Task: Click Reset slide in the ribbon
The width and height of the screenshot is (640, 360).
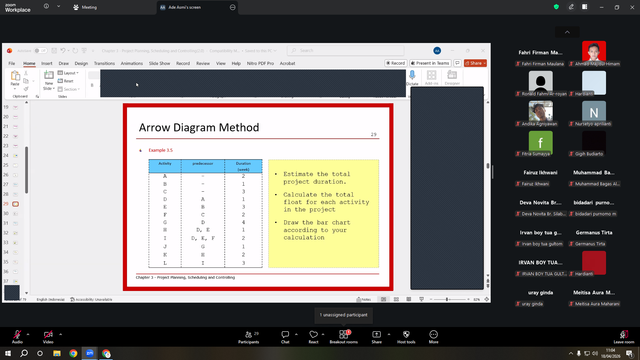Action: pyautogui.click(x=66, y=81)
